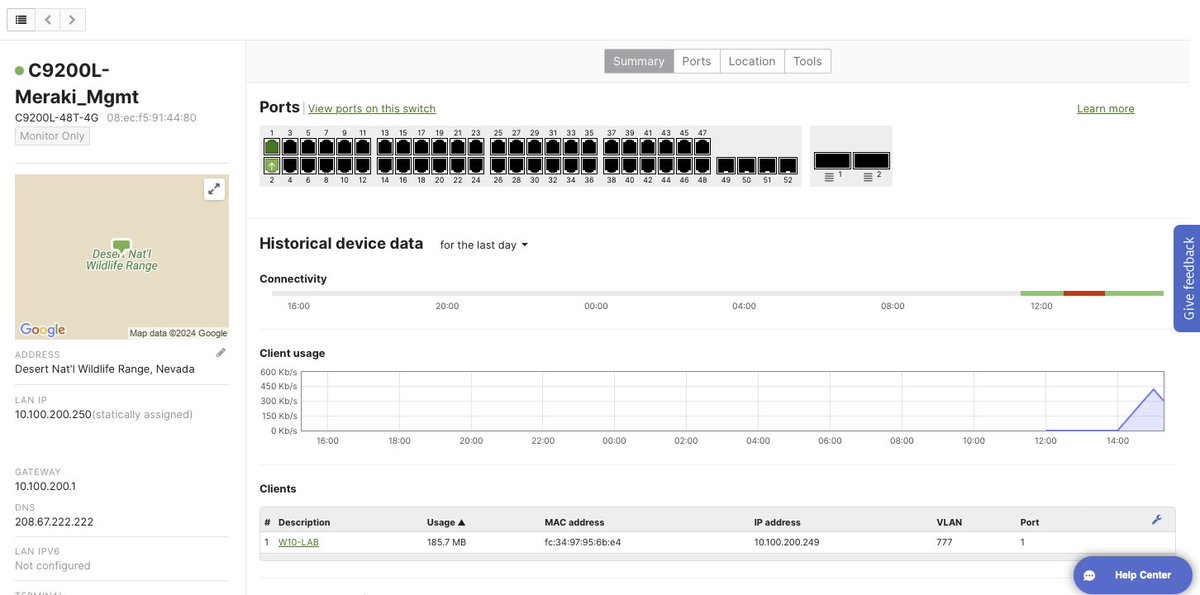Select switch port 13 icon
Image resolution: width=1200 pixels, height=595 pixels.
coord(385,146)
